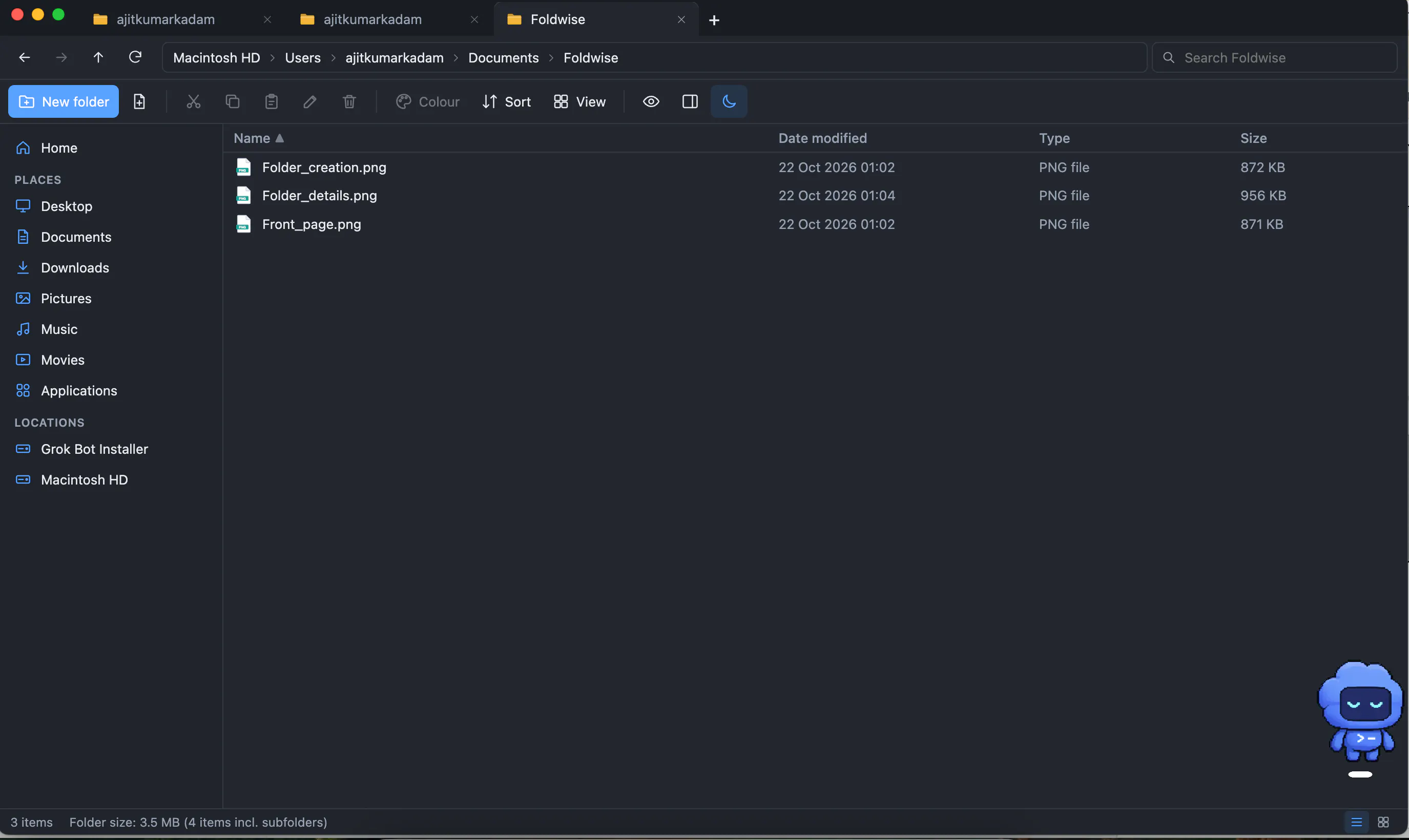Screen dimensions: 1409x840
Task: Click the Paste clipboard icon
Action: pos(272,101)
